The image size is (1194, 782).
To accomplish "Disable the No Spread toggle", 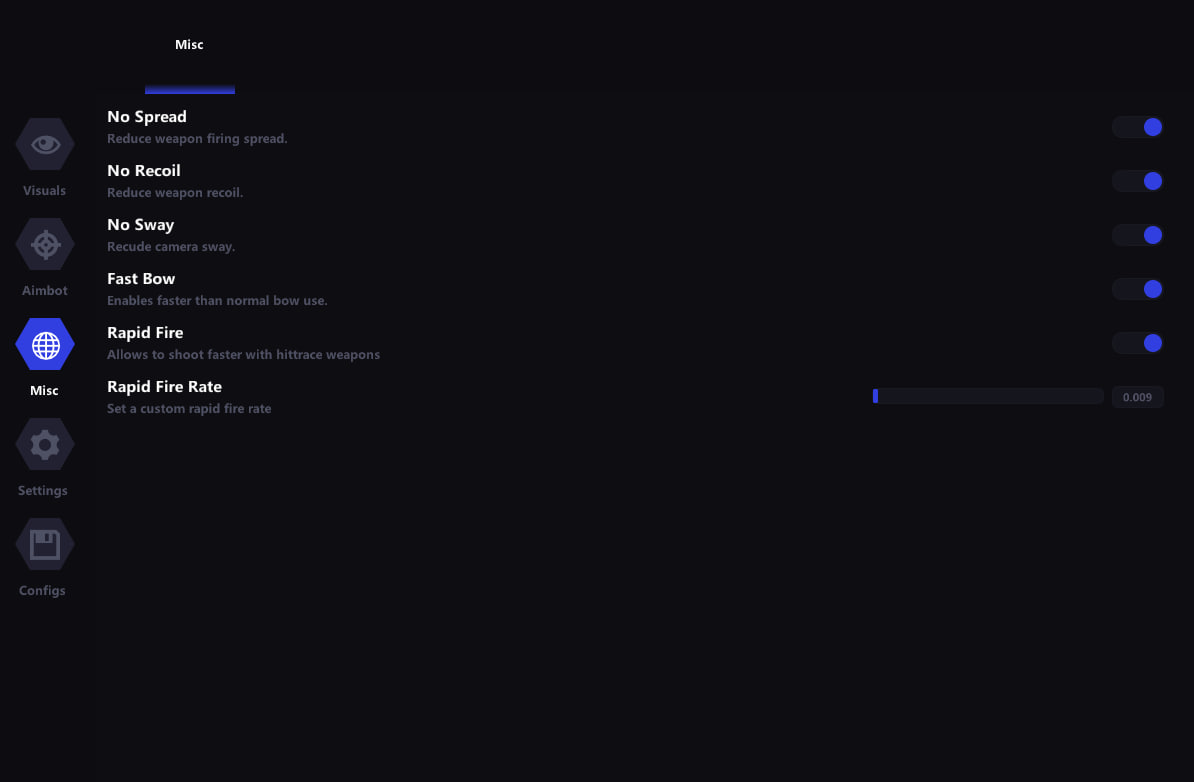I will coord(1138,127).
